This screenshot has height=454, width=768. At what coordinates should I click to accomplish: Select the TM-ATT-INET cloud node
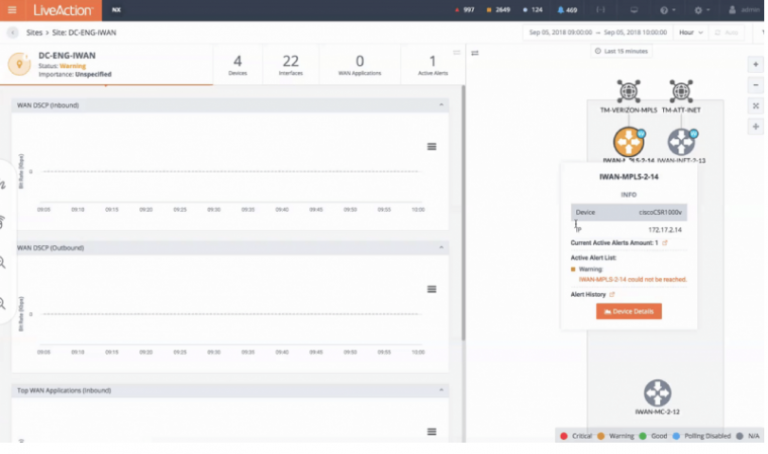click(681, 91)
